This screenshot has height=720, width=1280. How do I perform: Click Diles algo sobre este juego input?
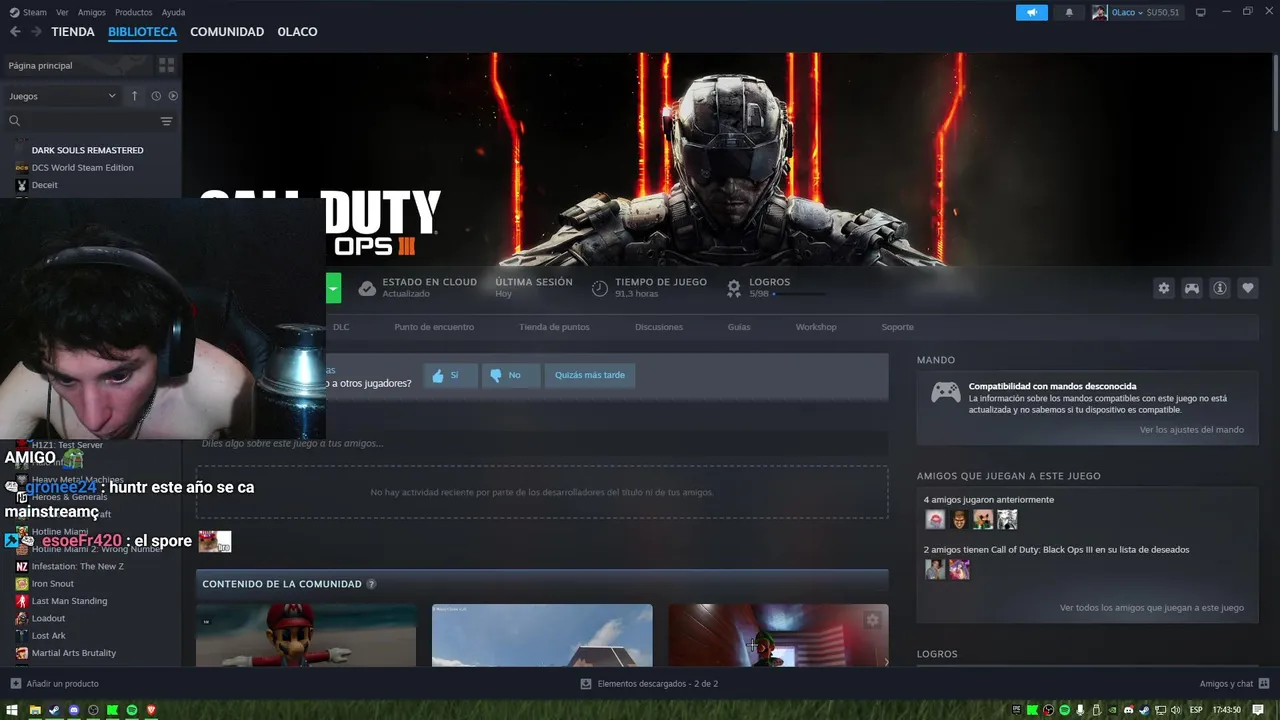tap(542, 443)
